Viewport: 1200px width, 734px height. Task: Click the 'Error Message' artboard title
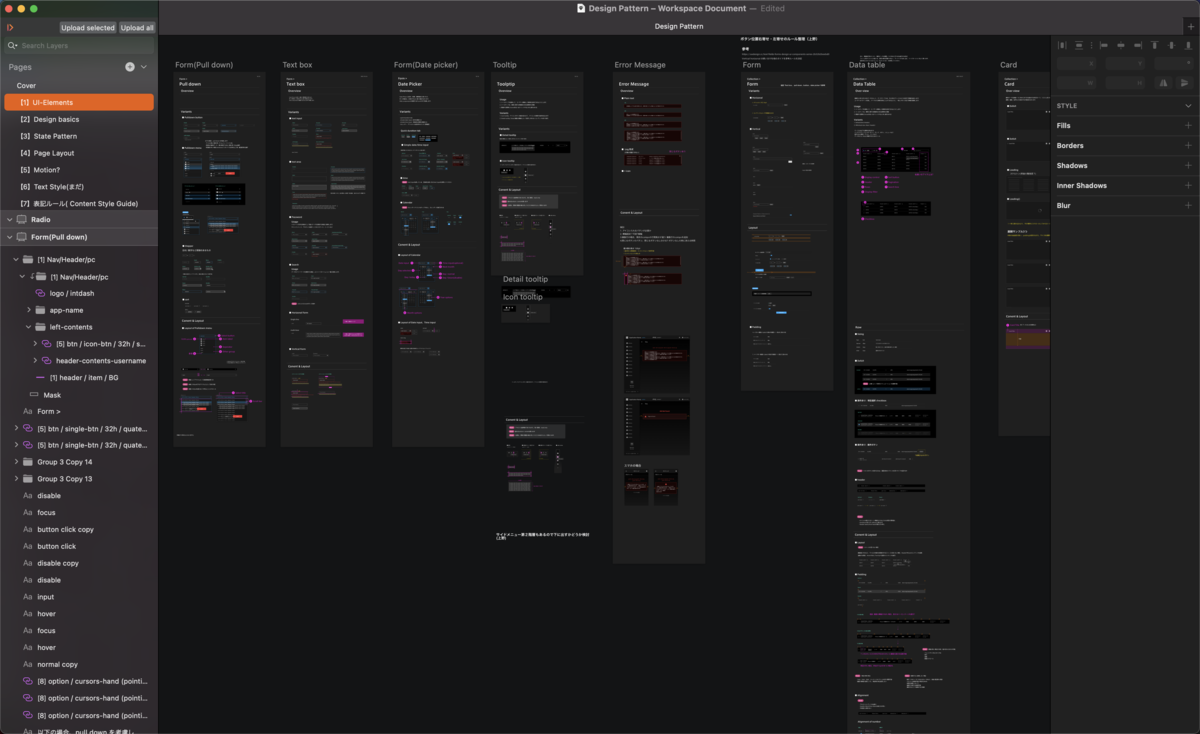640,65
